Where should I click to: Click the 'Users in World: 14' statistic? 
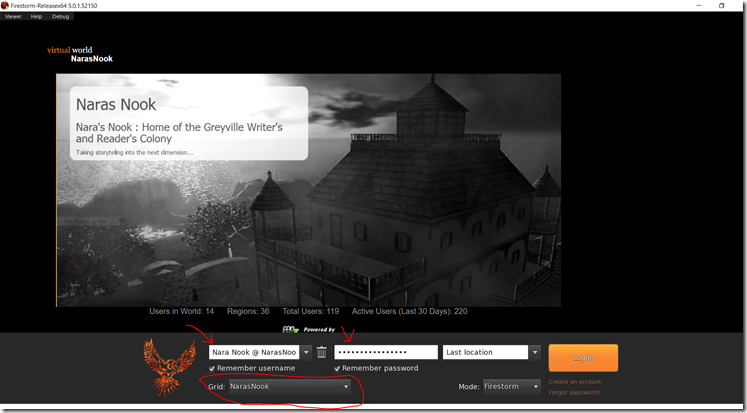(x=182, y=311)
